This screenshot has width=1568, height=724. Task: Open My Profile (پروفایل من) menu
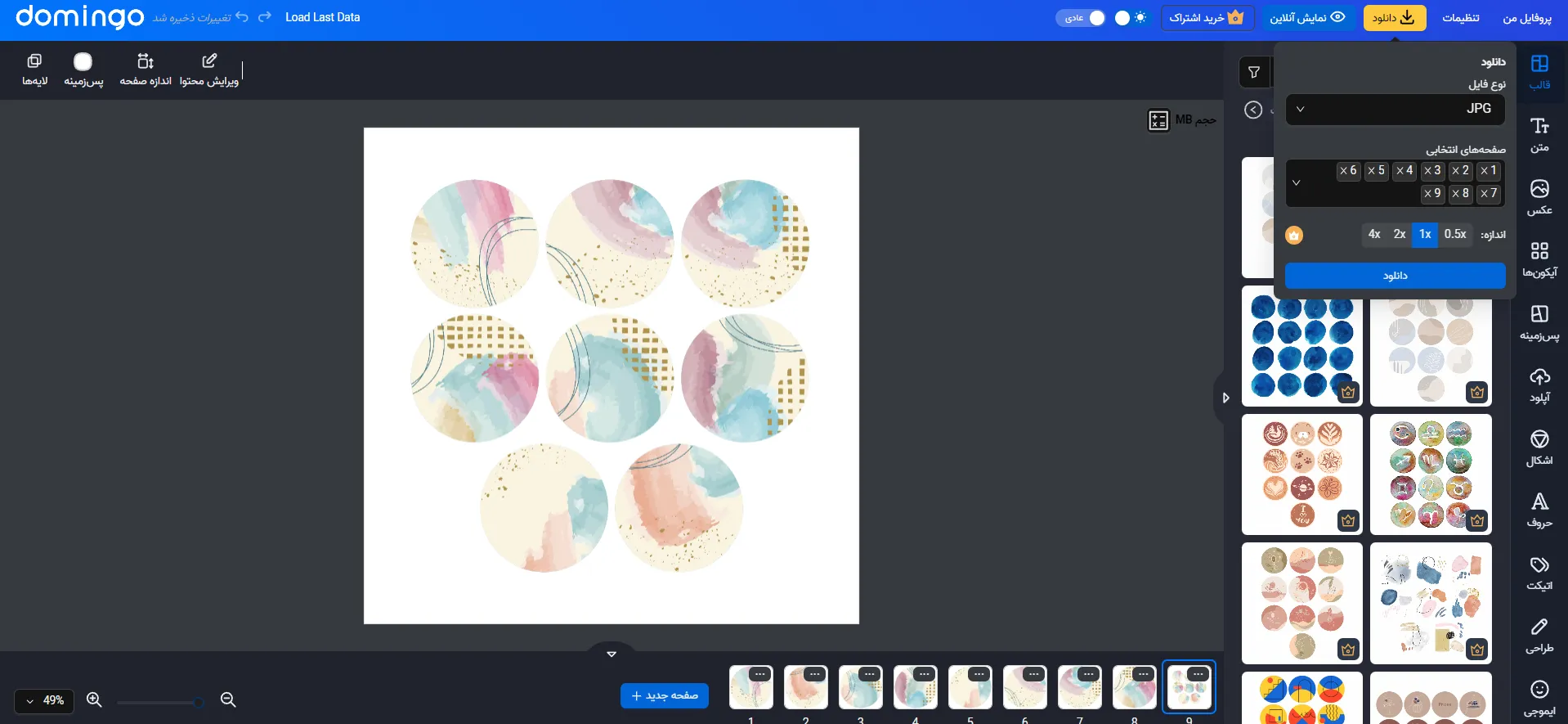point(1527,17)
